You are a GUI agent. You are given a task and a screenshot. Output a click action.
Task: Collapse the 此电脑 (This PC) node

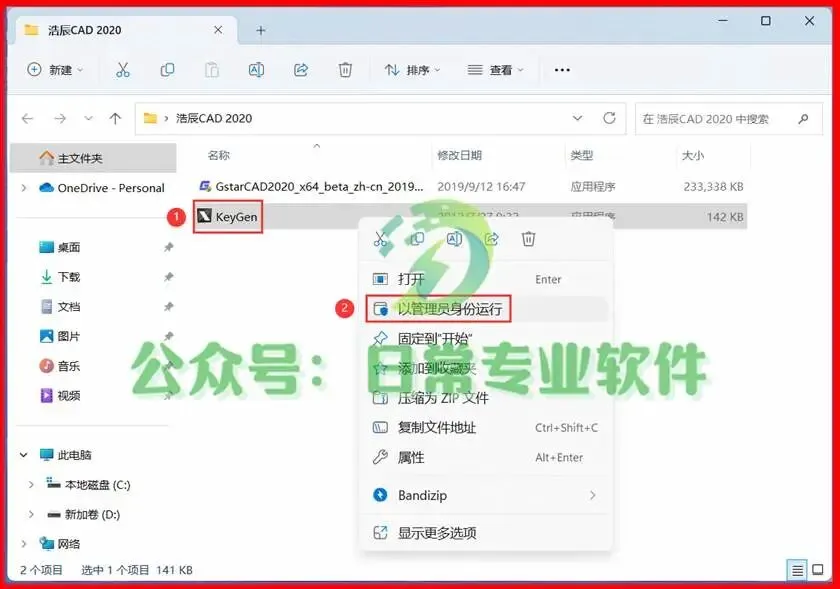24,455
